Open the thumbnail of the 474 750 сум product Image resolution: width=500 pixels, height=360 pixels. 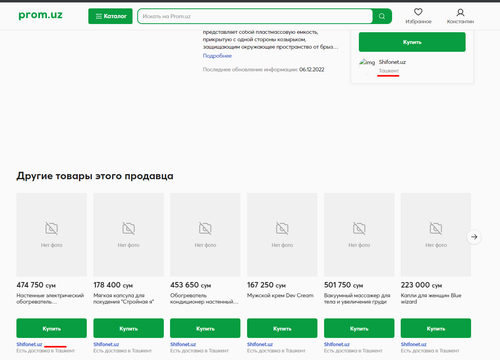(52, 235)
